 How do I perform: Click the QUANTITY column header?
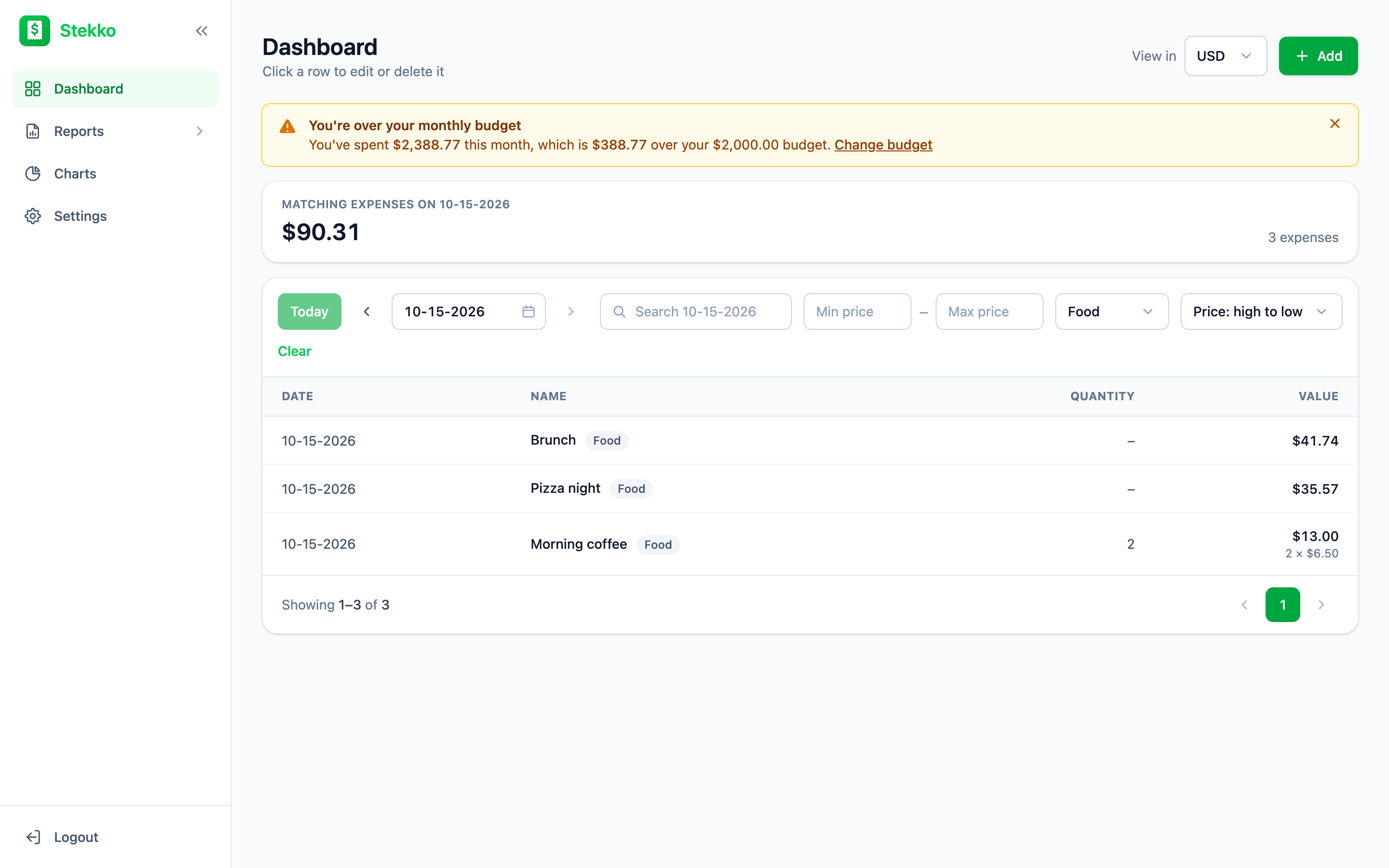coord(1102,396)
